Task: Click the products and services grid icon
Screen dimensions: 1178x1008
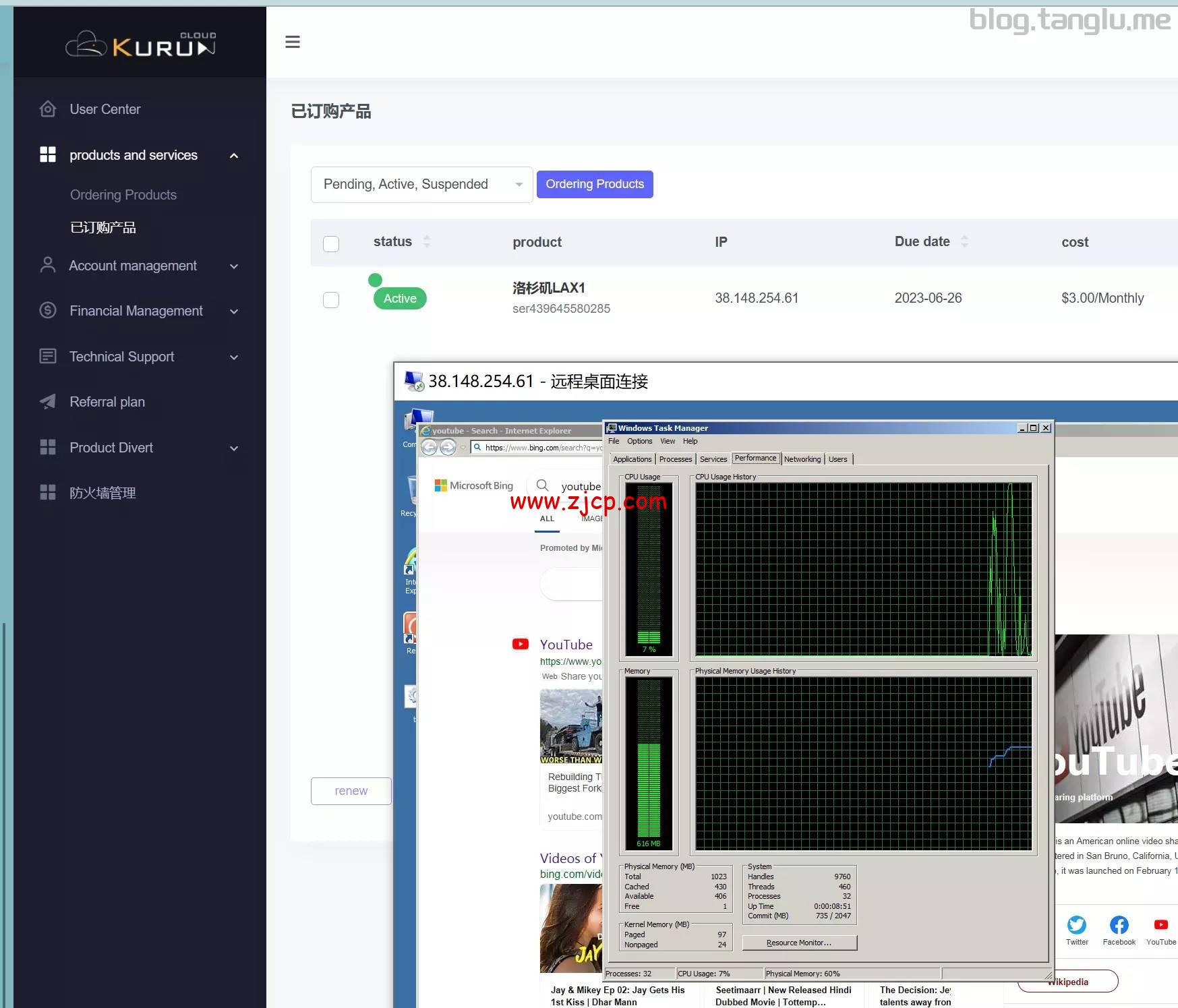Action: 48,154
